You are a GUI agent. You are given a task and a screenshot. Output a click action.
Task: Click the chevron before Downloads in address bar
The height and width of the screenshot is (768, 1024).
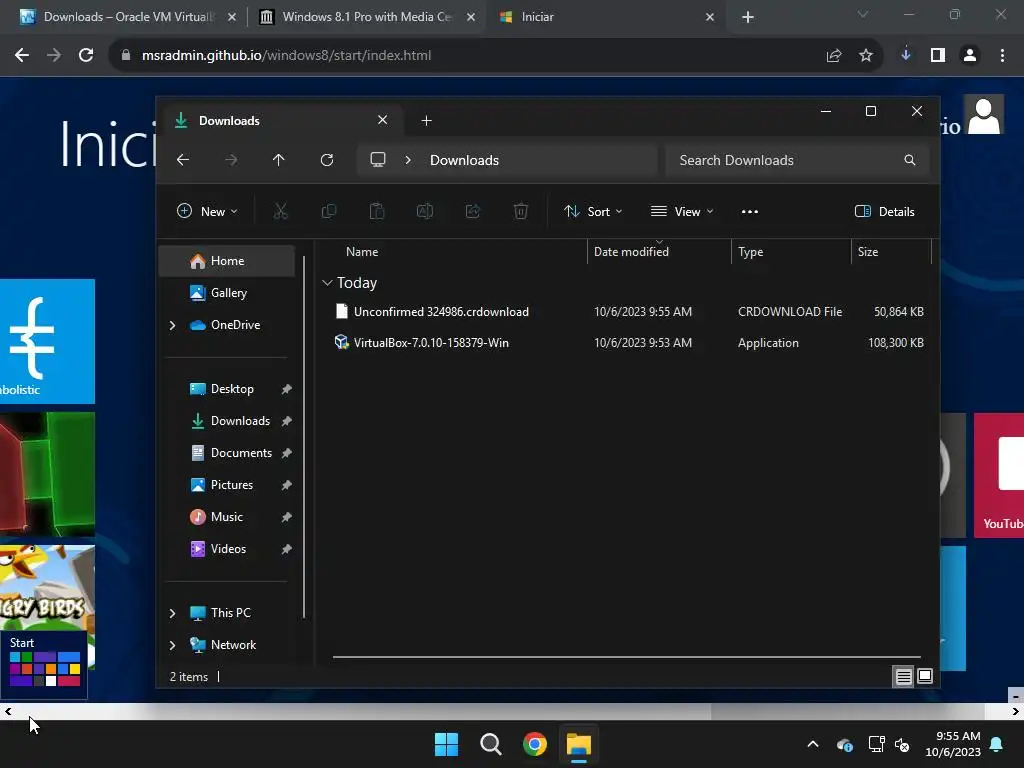408,160
